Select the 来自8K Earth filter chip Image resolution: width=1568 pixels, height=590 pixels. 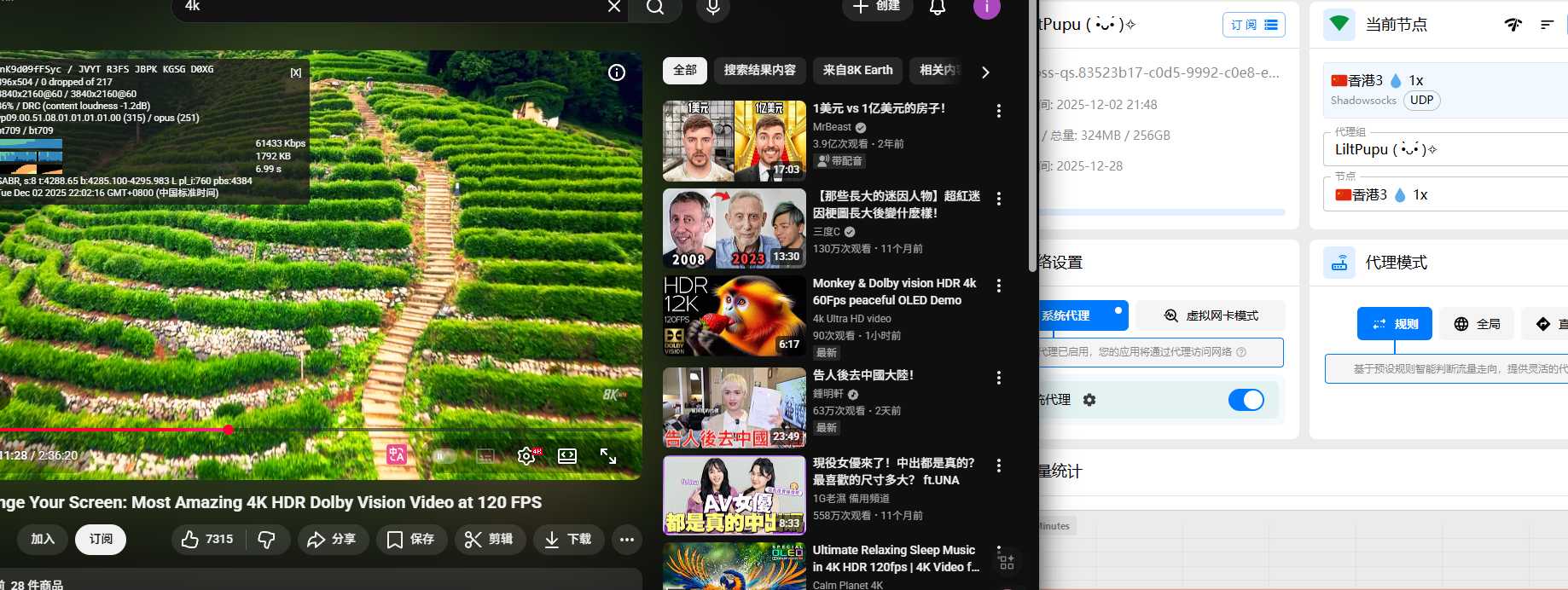(x=857, y=71)
